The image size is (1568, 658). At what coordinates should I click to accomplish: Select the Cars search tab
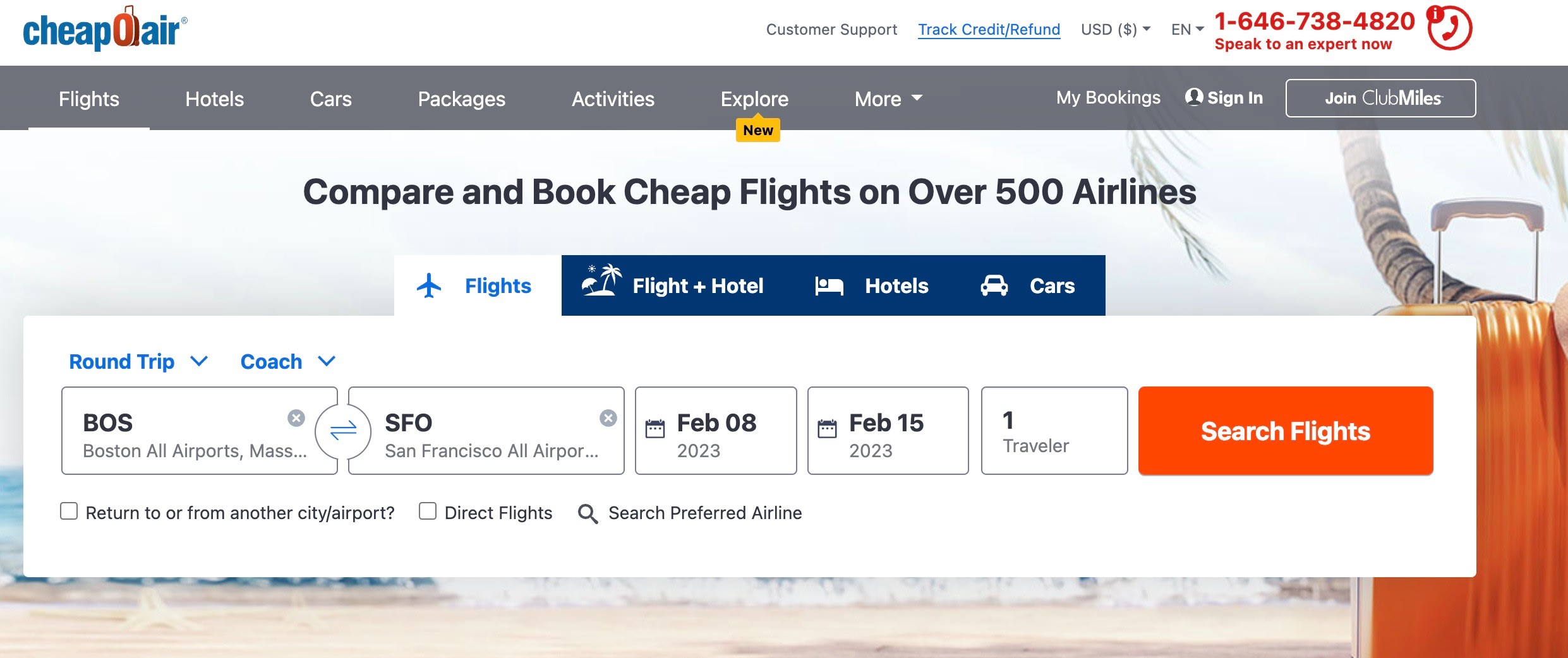[x=1028, y=285]
